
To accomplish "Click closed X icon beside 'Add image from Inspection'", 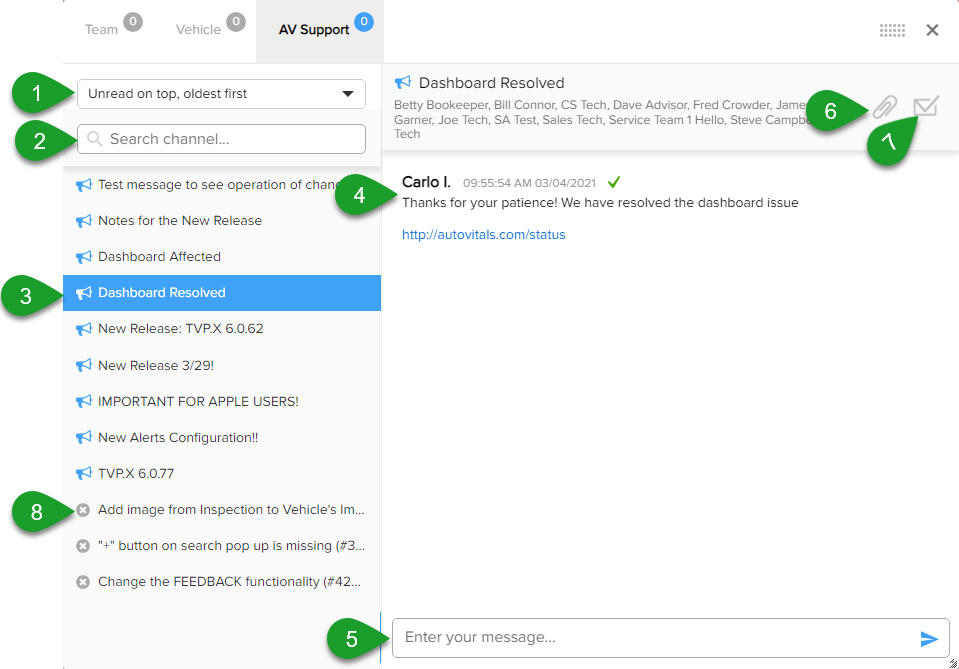I will click(83, 510).
